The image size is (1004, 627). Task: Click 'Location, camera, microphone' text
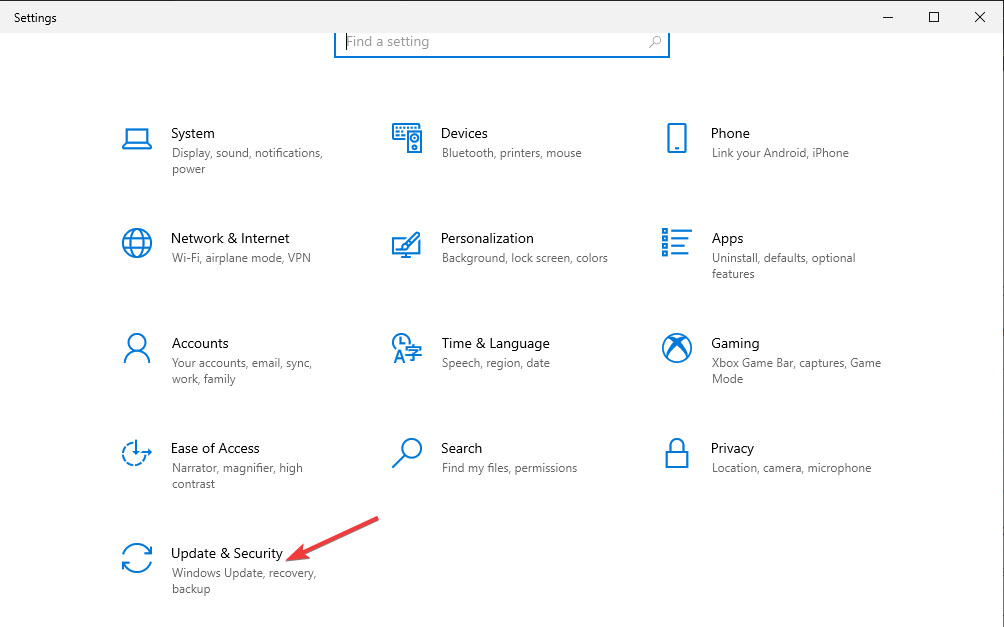791,468
